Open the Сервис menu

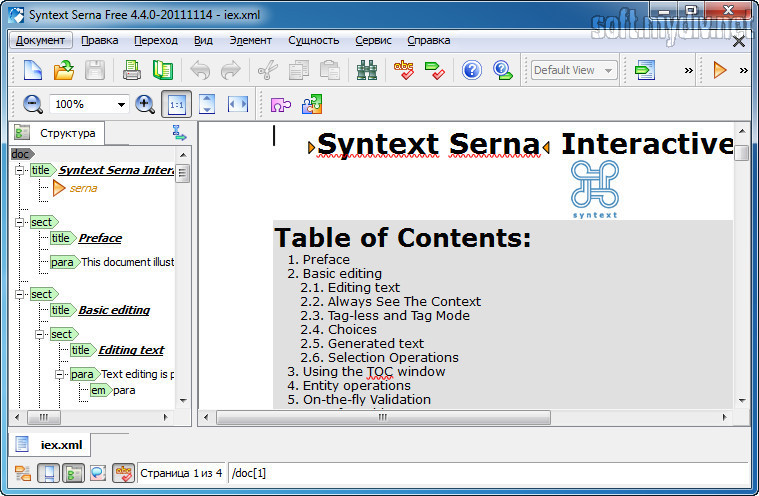(x=373, y=40)
